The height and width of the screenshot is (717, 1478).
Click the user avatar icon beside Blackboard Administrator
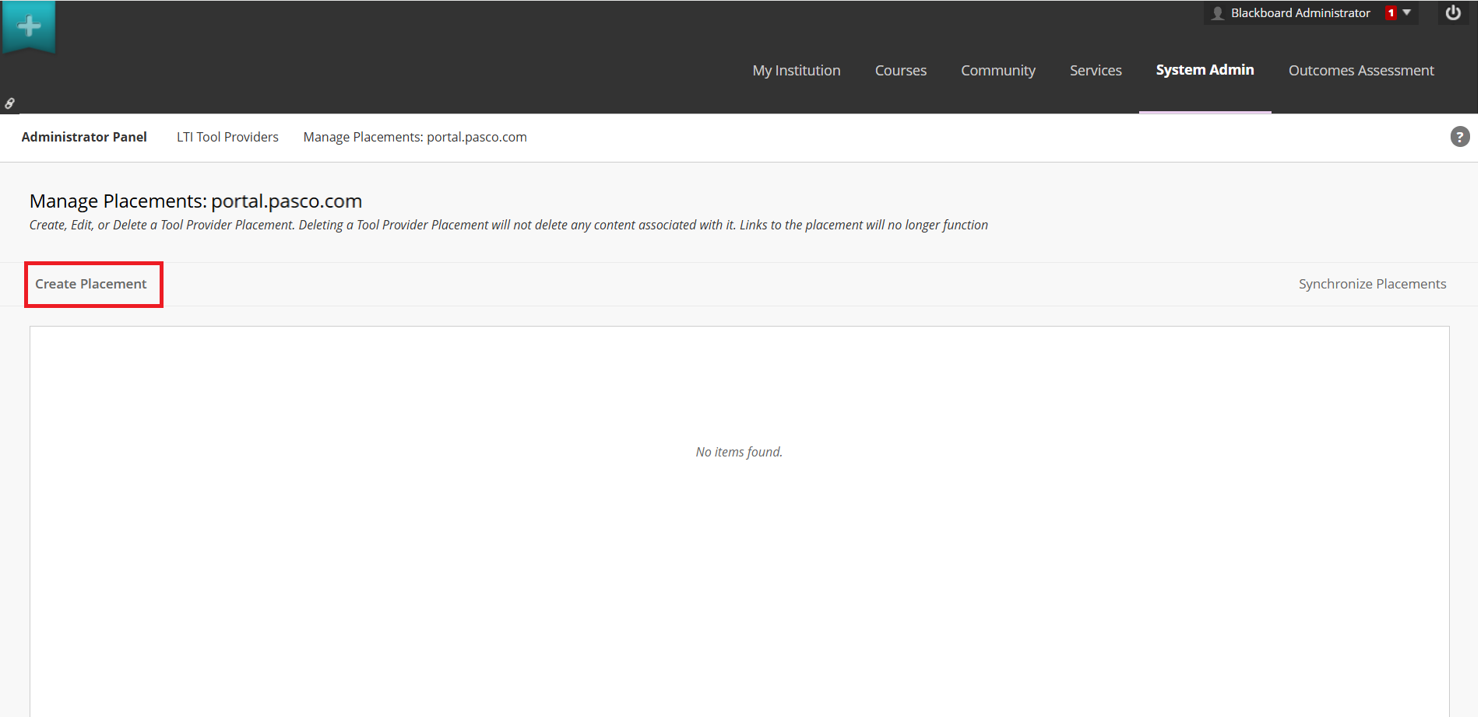click(x=1217, y=13)
